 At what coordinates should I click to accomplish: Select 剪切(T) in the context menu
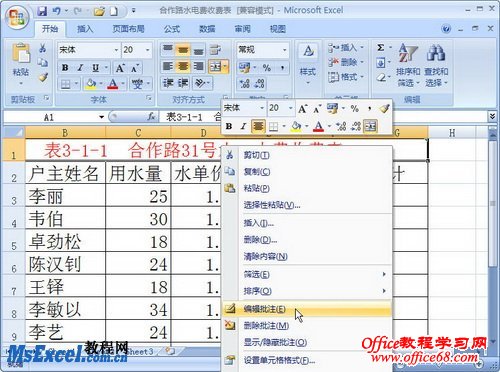pos(307,155)
